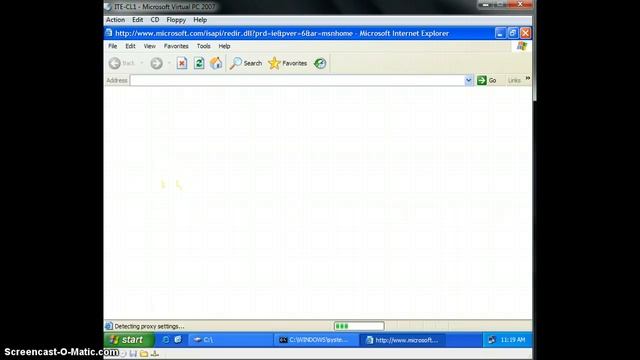Stop page loading with red X button
Viewport: 640px width, 360px height.
click(182, 63)
